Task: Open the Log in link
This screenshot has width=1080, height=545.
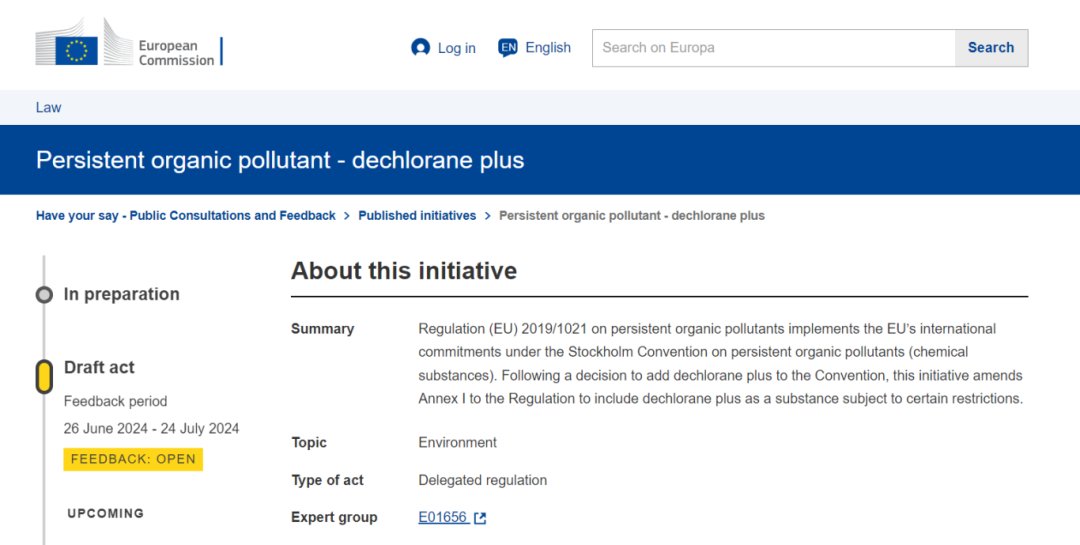Action: 457,48
